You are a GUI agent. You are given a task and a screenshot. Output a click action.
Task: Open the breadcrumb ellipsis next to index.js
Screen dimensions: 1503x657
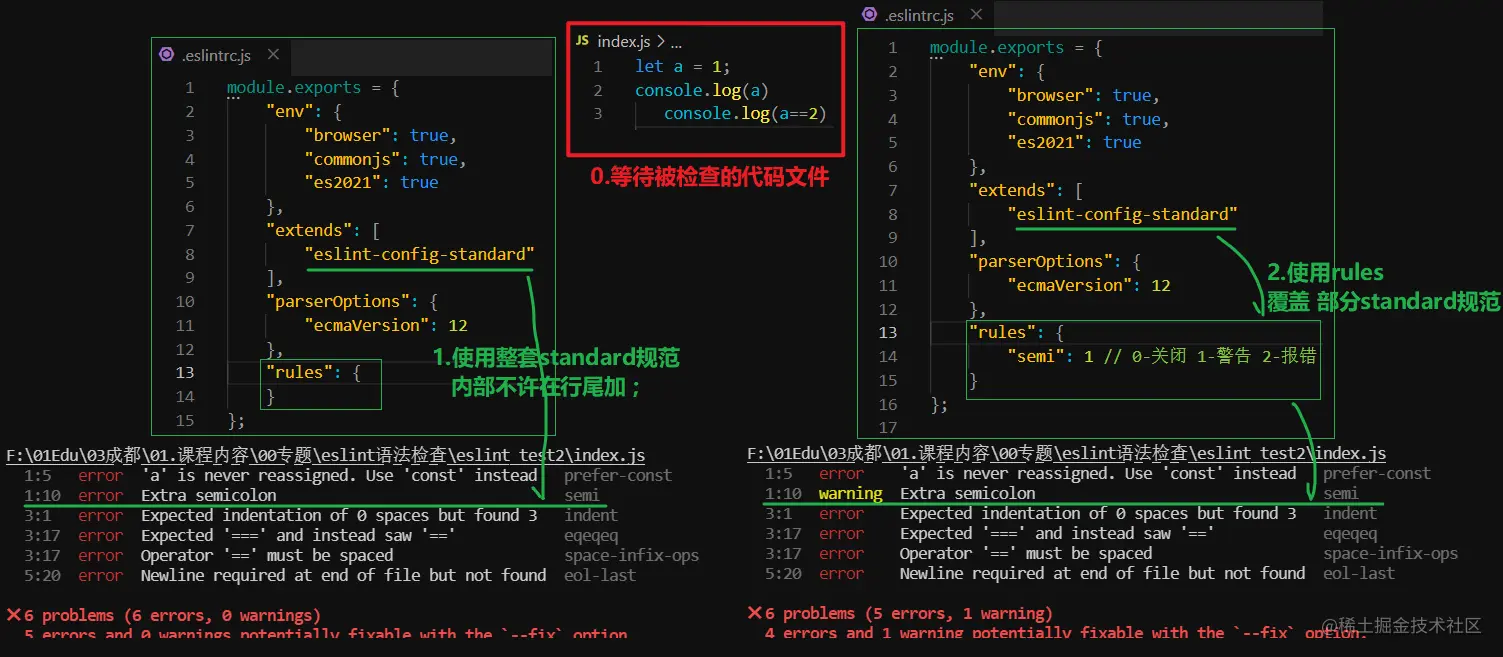click(x=676, y=42)
